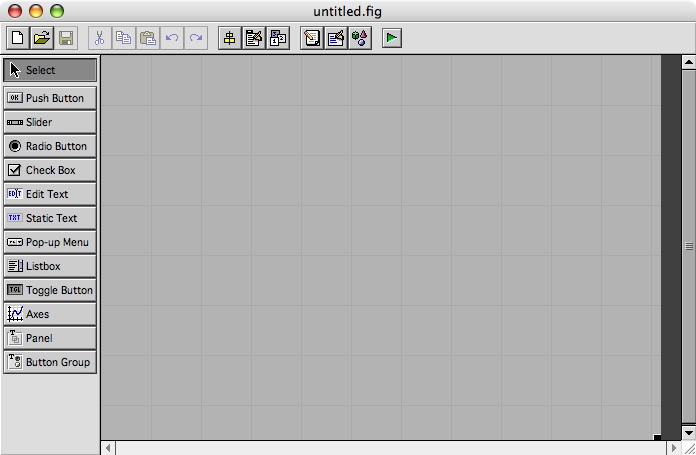Paste from clipboard toolbar icon

[148, 38]
